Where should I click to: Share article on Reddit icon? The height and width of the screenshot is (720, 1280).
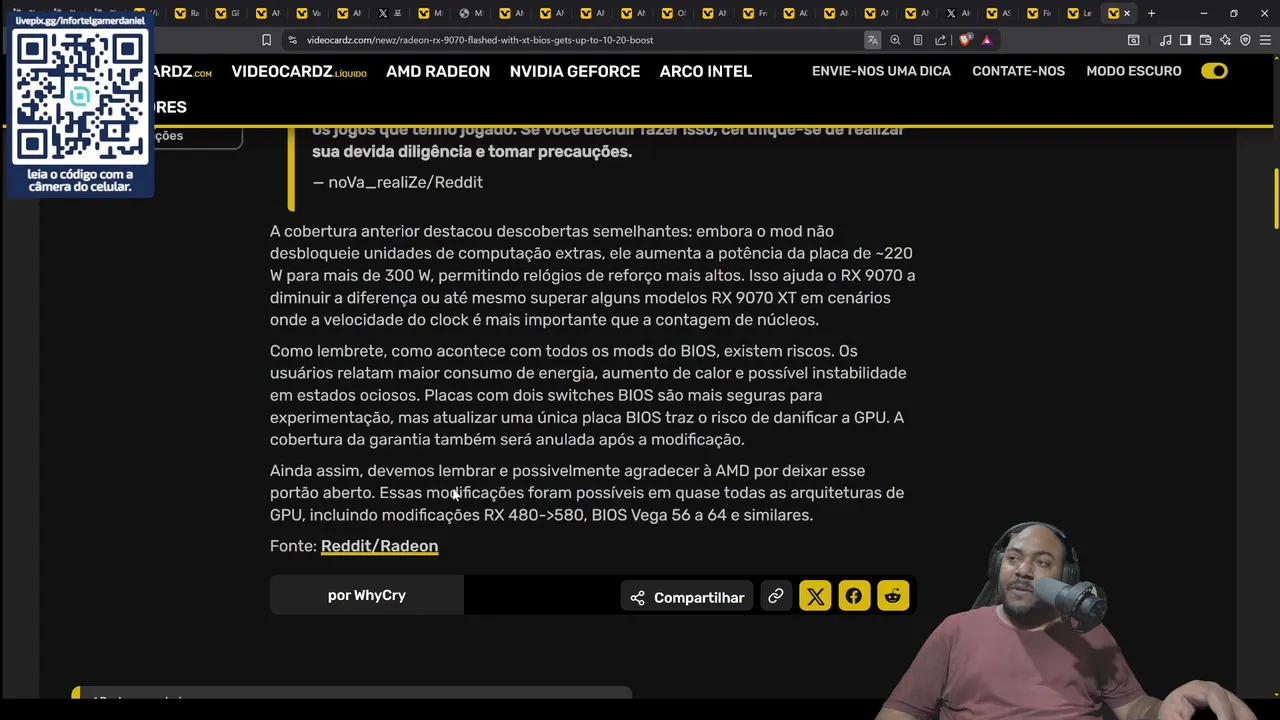click(893, 597)
